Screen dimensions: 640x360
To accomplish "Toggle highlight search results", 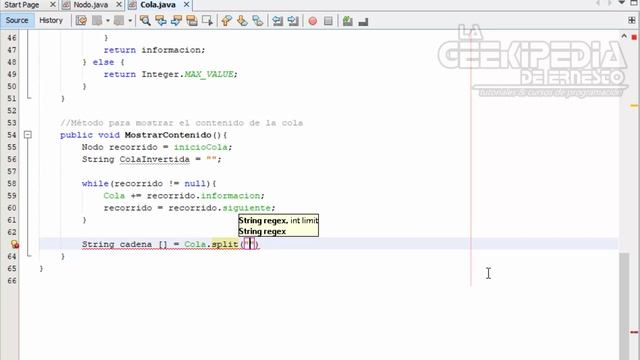I will [x=191, y=20].
